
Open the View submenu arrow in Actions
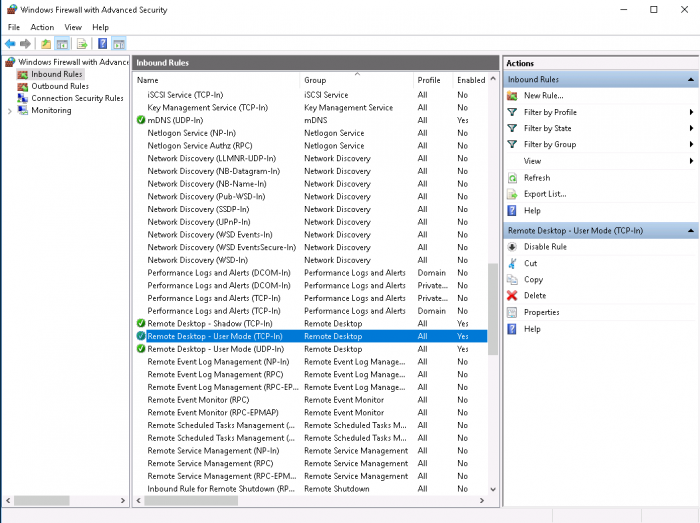pyautogui.click(x=691, y=161)
